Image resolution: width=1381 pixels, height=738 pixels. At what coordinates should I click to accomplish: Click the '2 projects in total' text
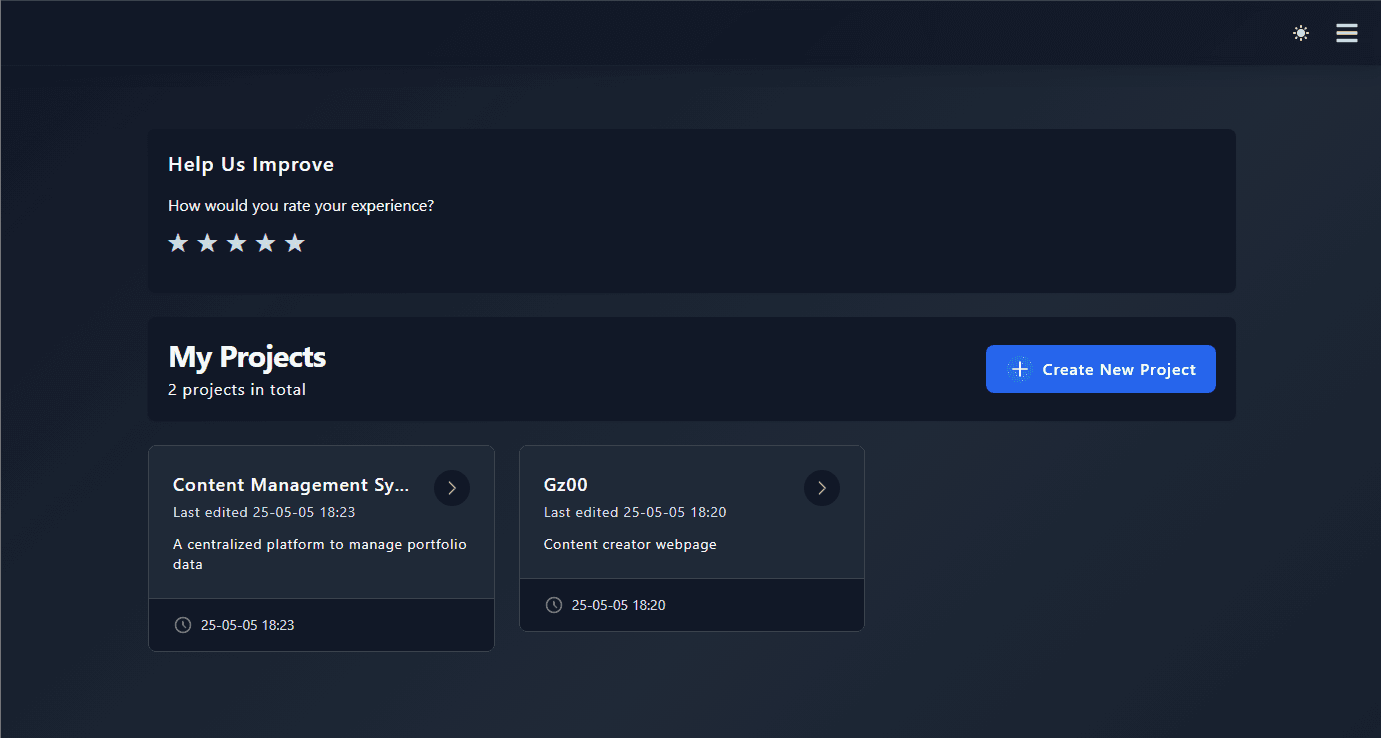click(237, 390)
